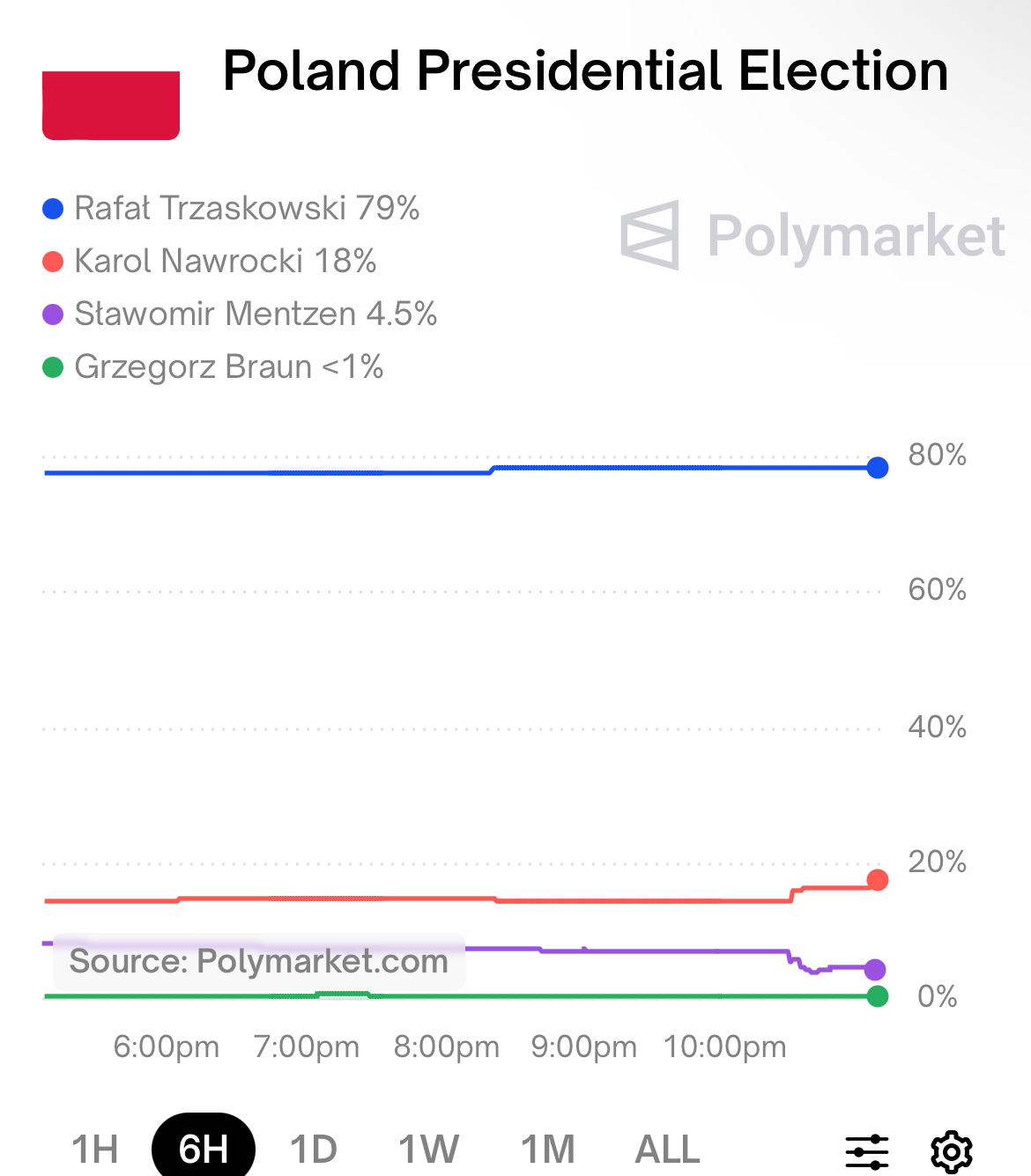This screenshot has width=1031, height=1176.
Task: Select the 6H time range
Action: (x=204, y=1150)
